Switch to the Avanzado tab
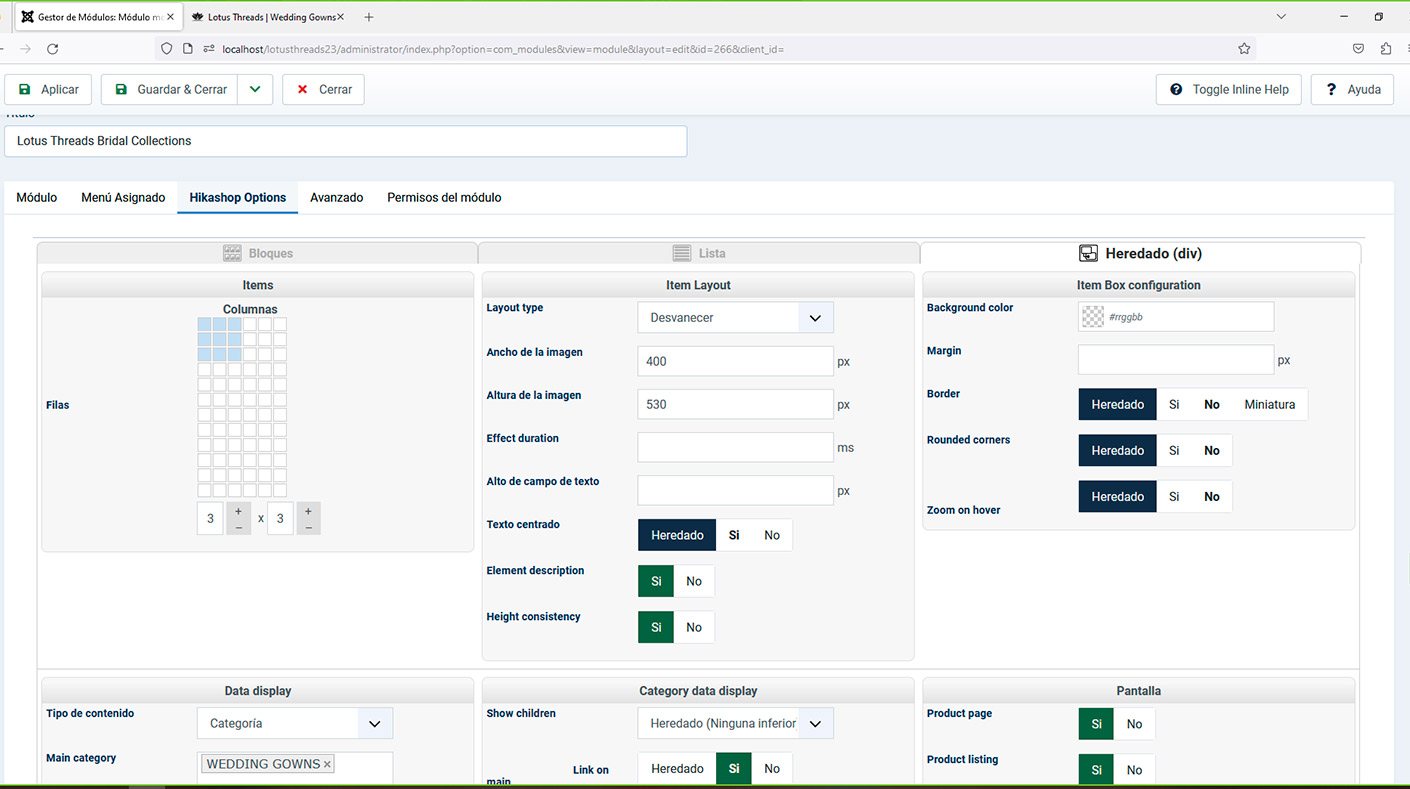1410x789 pixels. pyautogui.click(x=336, y=197)
